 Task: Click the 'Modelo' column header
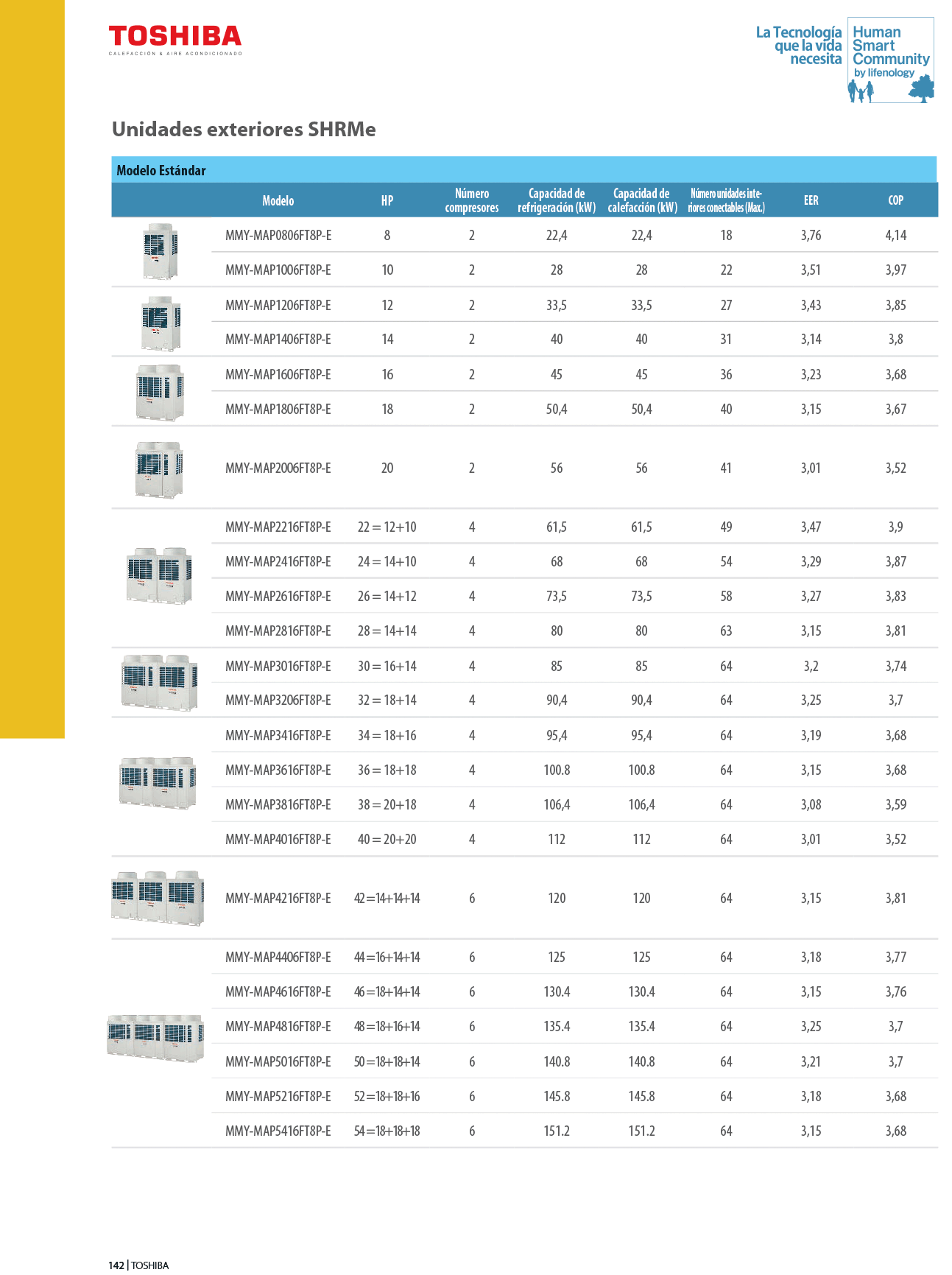coord(278,200)
